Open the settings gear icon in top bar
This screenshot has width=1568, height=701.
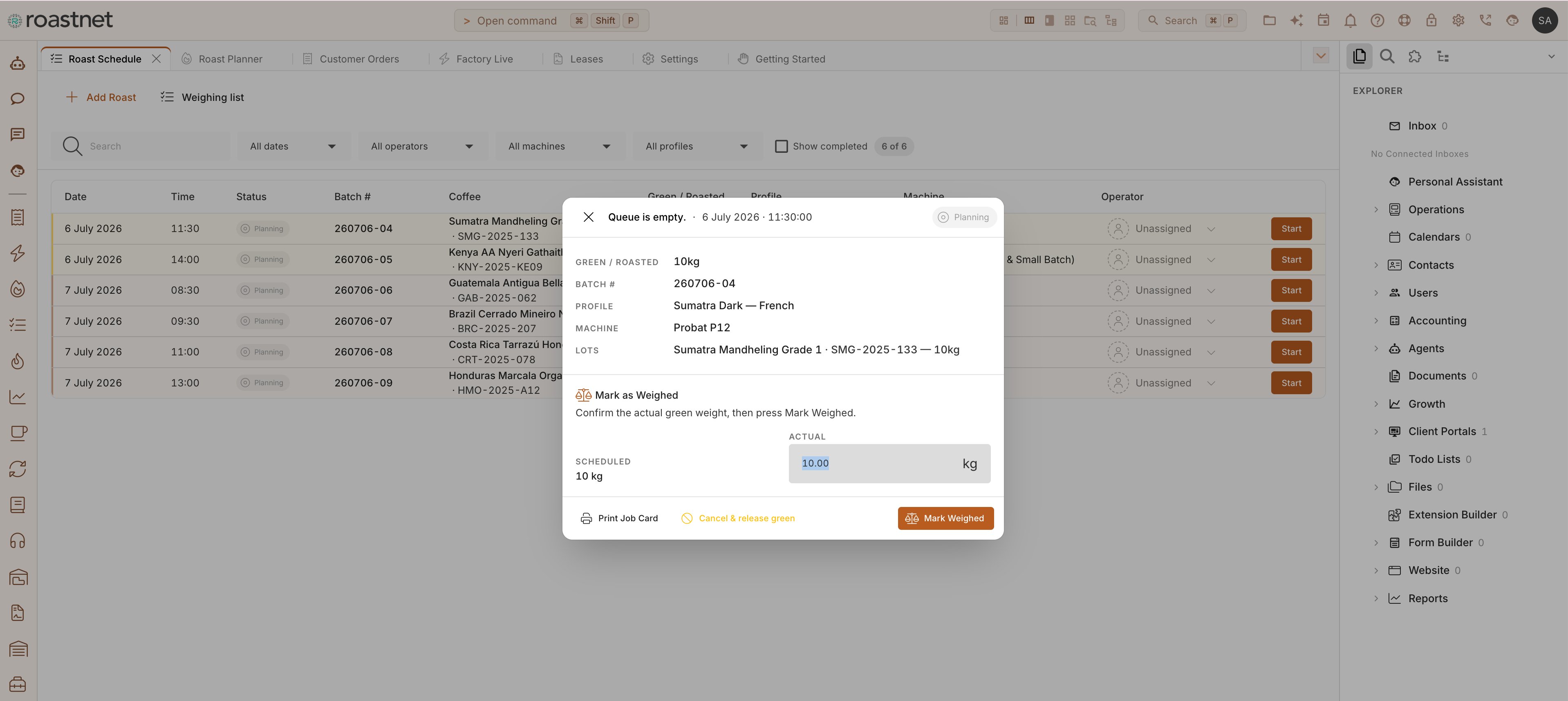(1458, 20)
